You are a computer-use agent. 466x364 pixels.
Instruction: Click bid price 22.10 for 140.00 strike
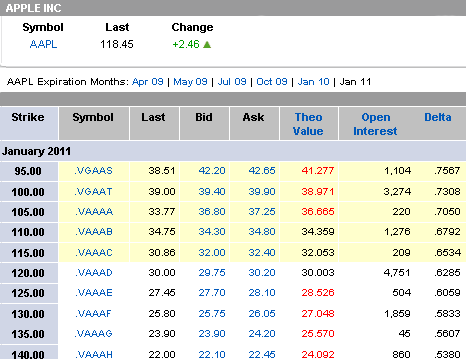(x=212, y=355)
